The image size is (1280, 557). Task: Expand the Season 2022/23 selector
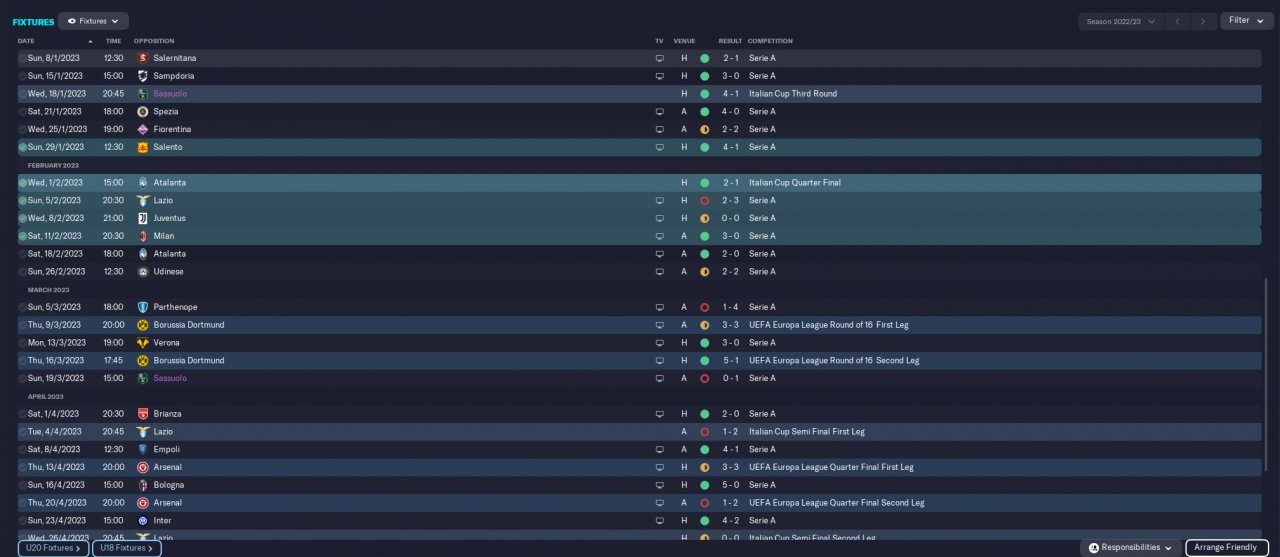[x=1120, y=21]
